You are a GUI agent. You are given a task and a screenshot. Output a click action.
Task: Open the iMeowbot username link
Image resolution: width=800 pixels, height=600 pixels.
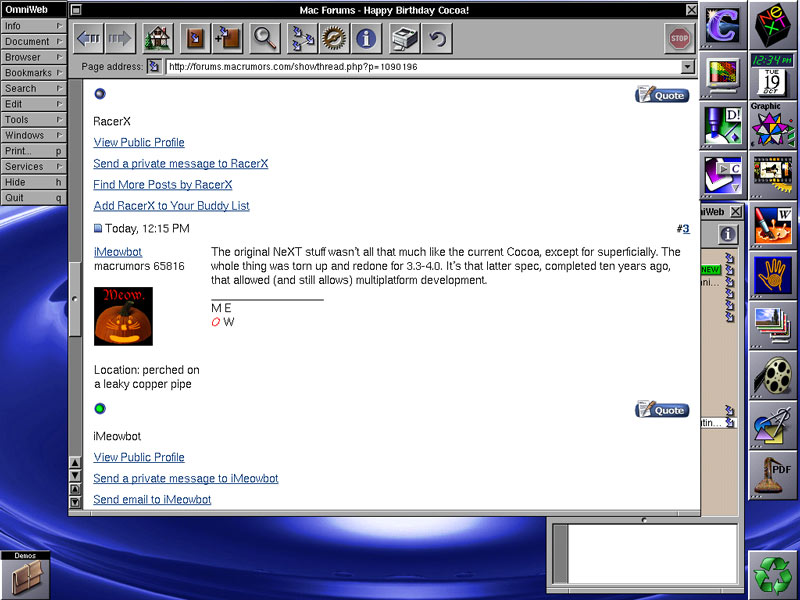118,252
